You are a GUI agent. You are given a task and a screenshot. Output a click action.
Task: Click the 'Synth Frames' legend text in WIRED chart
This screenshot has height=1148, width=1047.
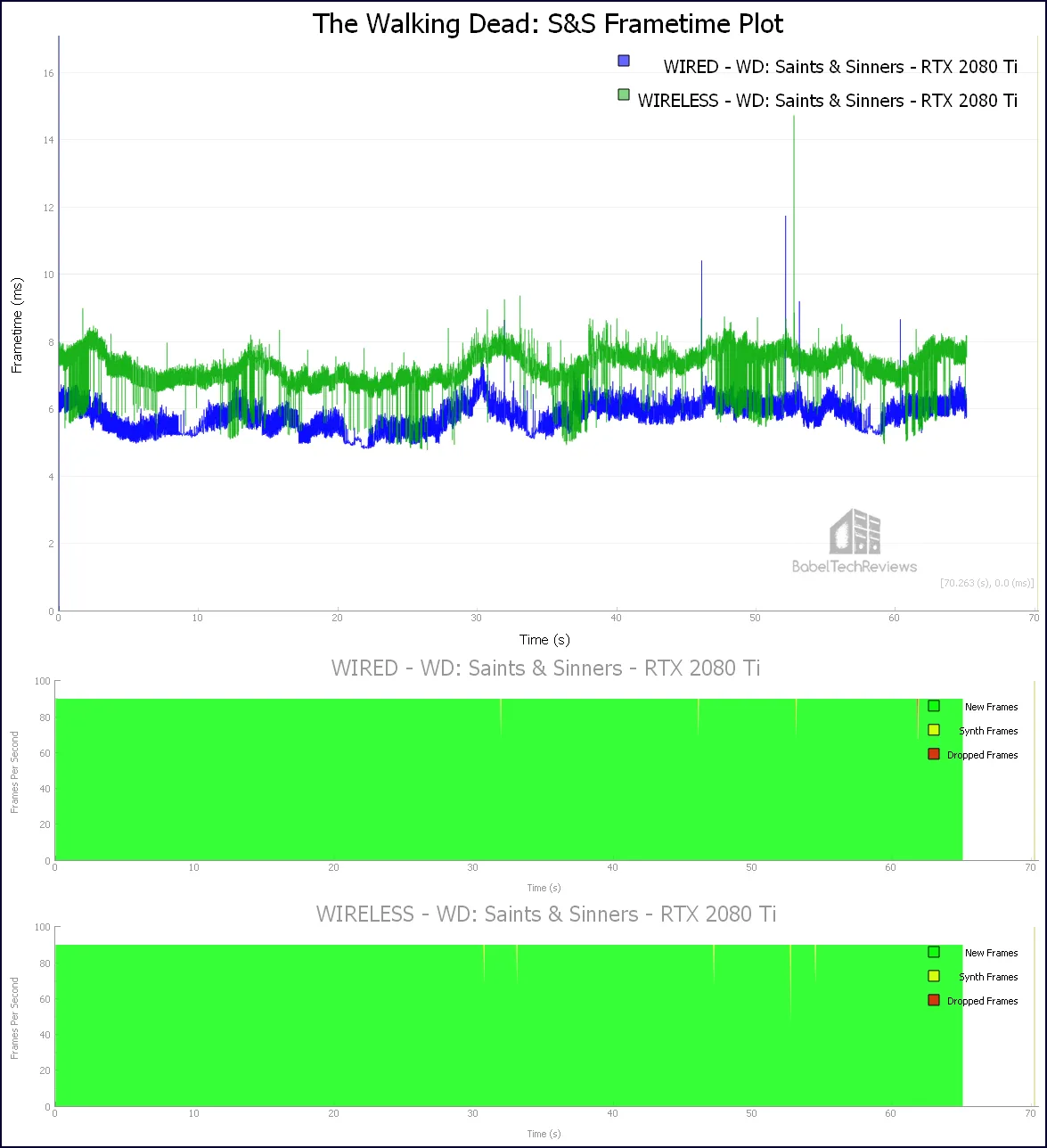click(988, 731)
